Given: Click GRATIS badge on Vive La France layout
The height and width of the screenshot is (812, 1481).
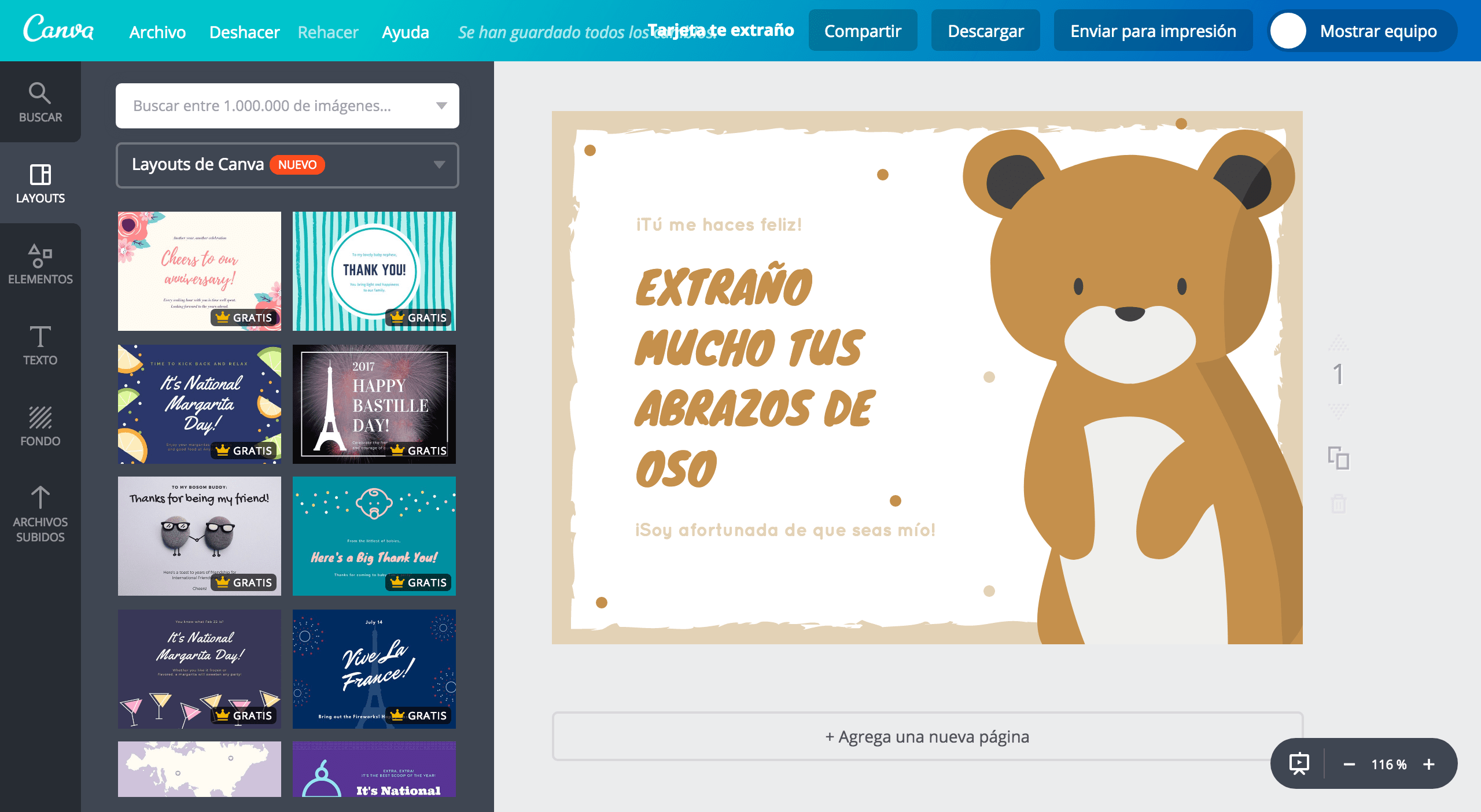Looking at the screenshot, I should (x=419, y=715).
